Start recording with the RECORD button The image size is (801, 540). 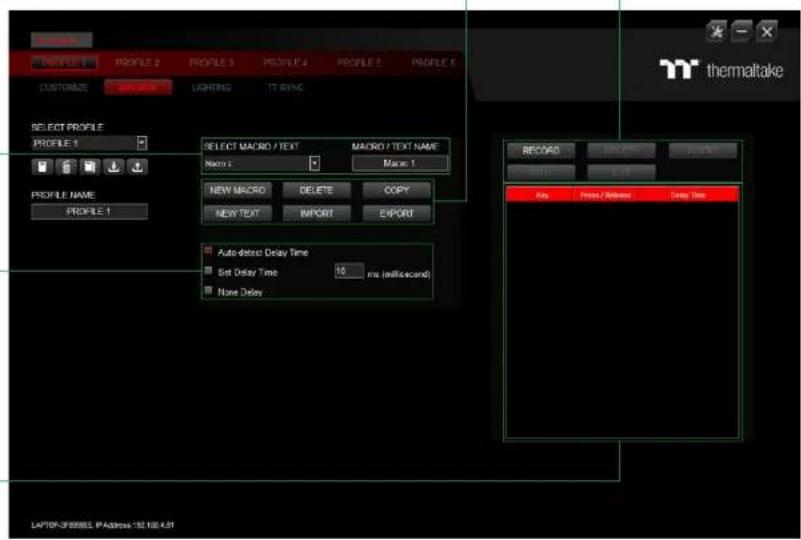(541, 151)
